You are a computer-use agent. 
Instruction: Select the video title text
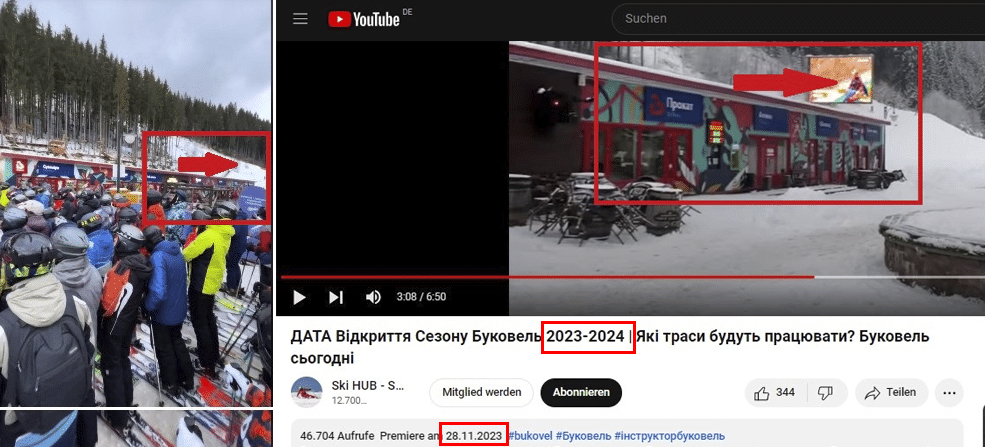[609, 347]
